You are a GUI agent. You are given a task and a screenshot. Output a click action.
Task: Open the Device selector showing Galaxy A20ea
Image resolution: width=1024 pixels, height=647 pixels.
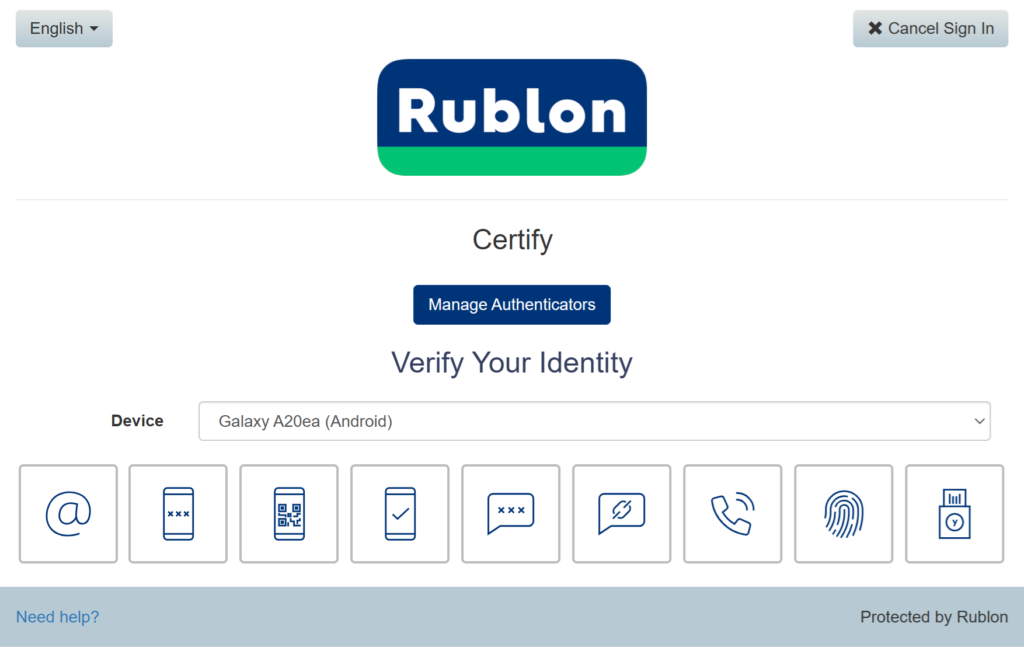(594, 421)
